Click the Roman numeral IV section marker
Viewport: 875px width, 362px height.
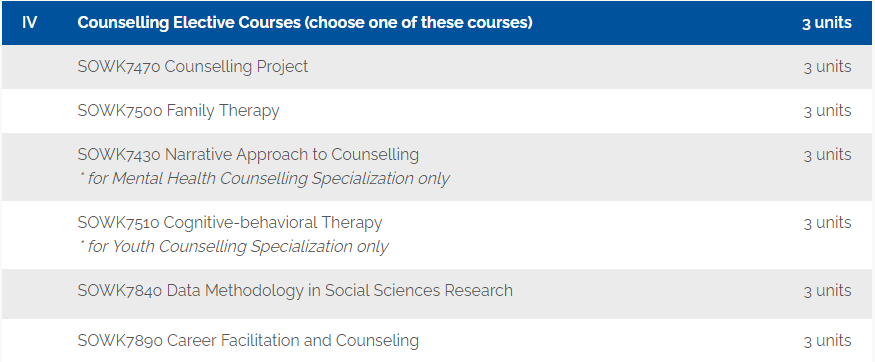pyautogui.click(x=29, y=23)
